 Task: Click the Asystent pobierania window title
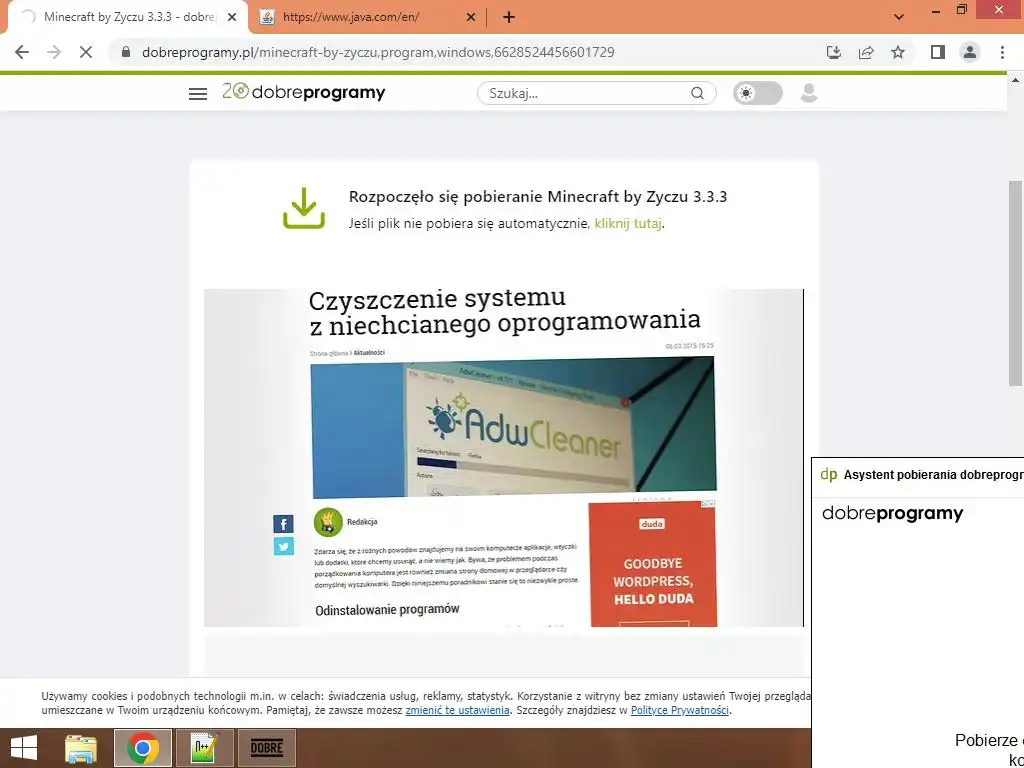click(x=933, y=475)
